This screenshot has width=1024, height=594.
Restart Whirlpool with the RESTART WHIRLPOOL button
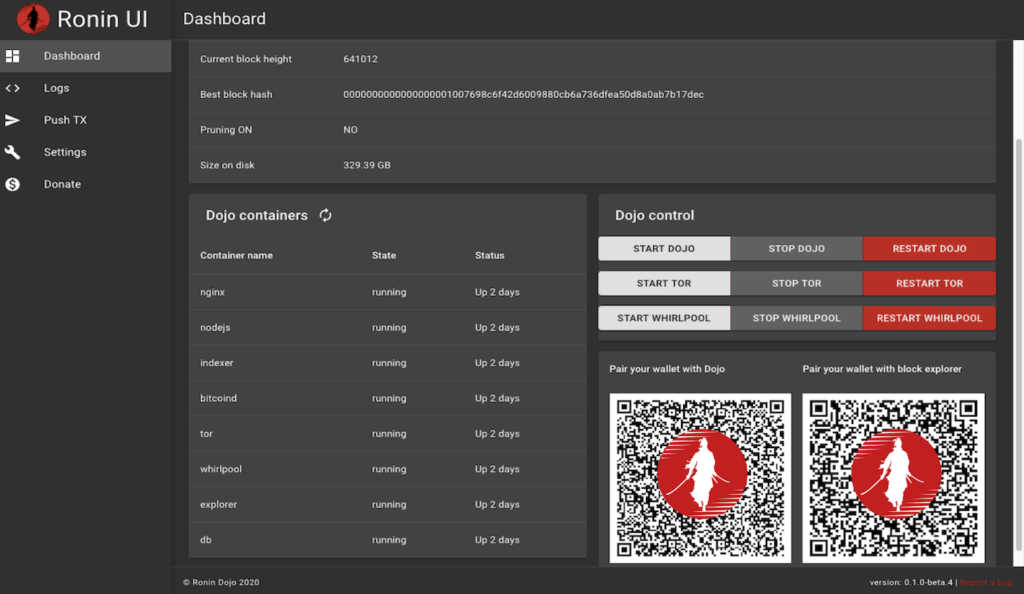point(929,318)
